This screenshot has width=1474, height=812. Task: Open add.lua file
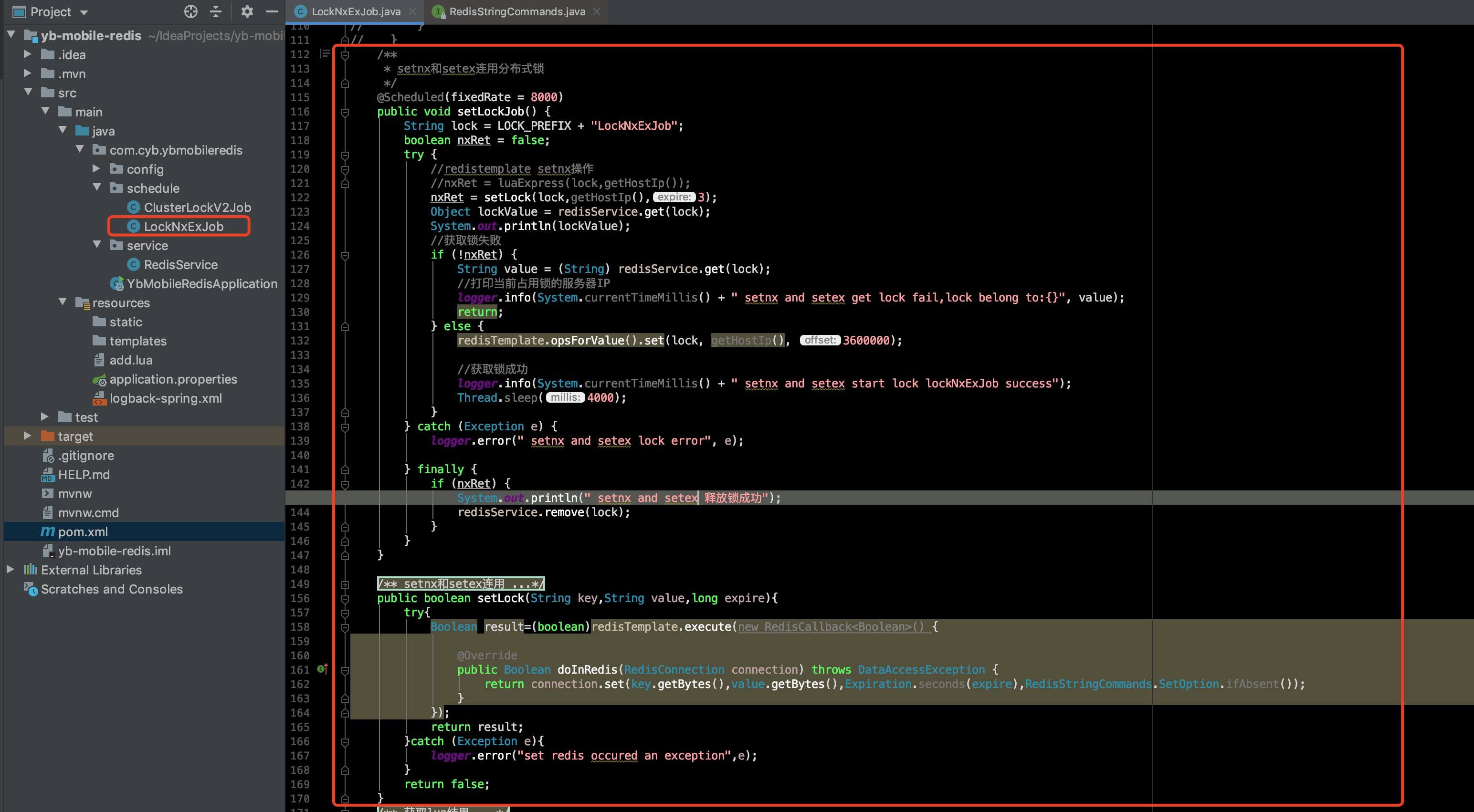pyautogui.click(x=130, y=360)
